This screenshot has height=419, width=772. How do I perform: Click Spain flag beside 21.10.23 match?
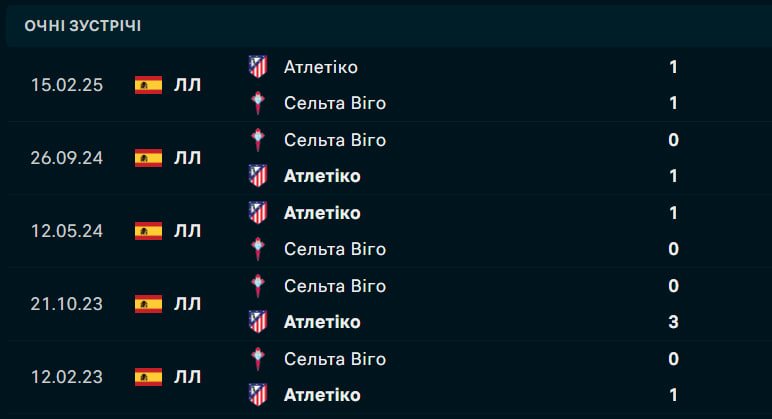(148, 304)
